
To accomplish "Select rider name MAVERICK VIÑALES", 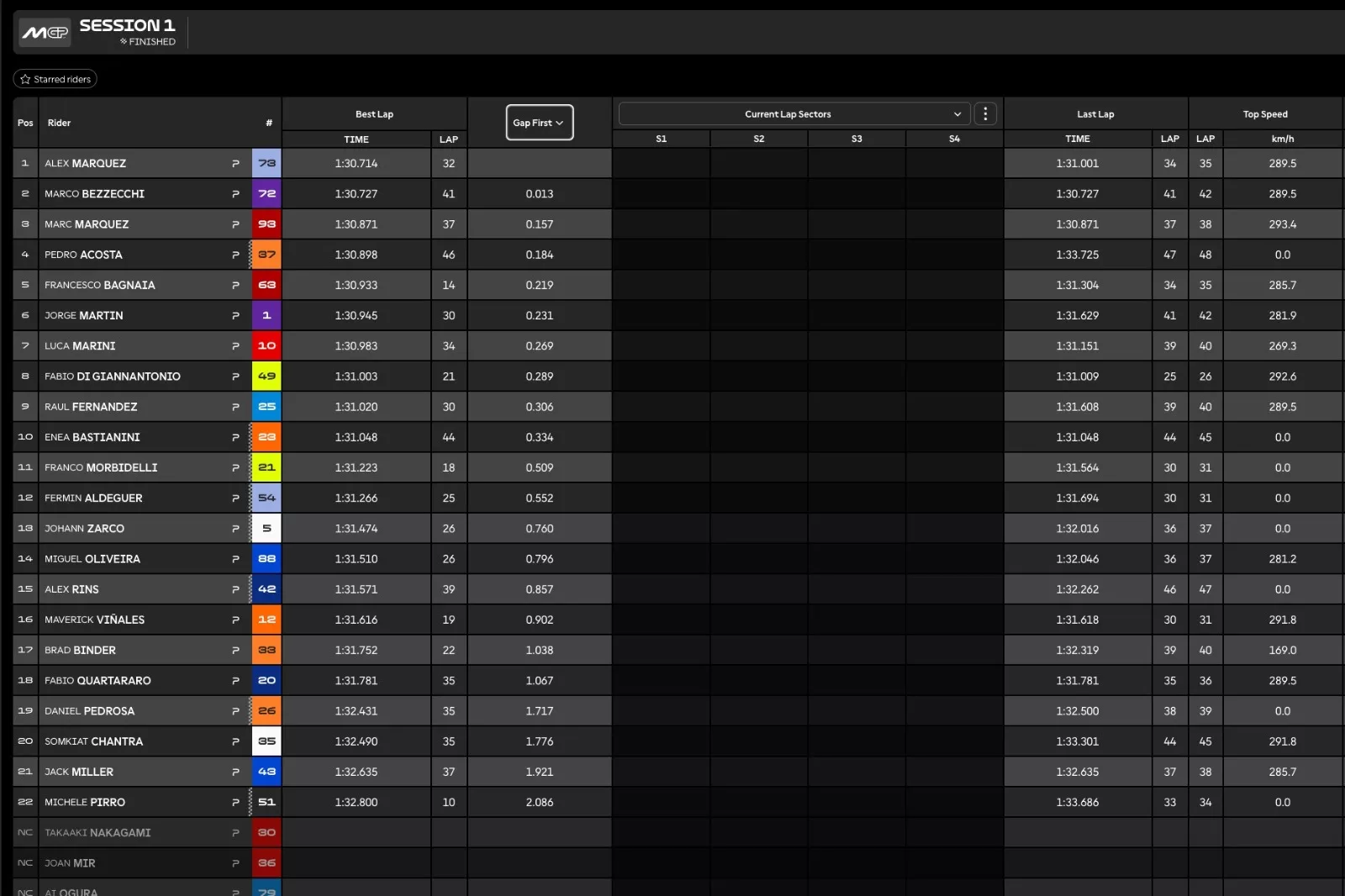I will (x=94, y=620).
